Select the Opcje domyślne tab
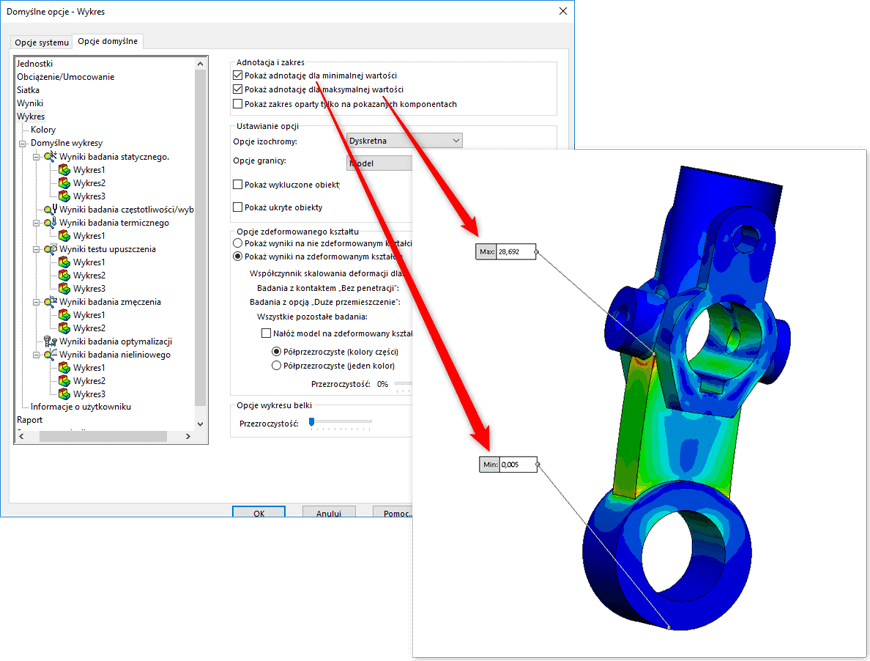 pos(108,43)
